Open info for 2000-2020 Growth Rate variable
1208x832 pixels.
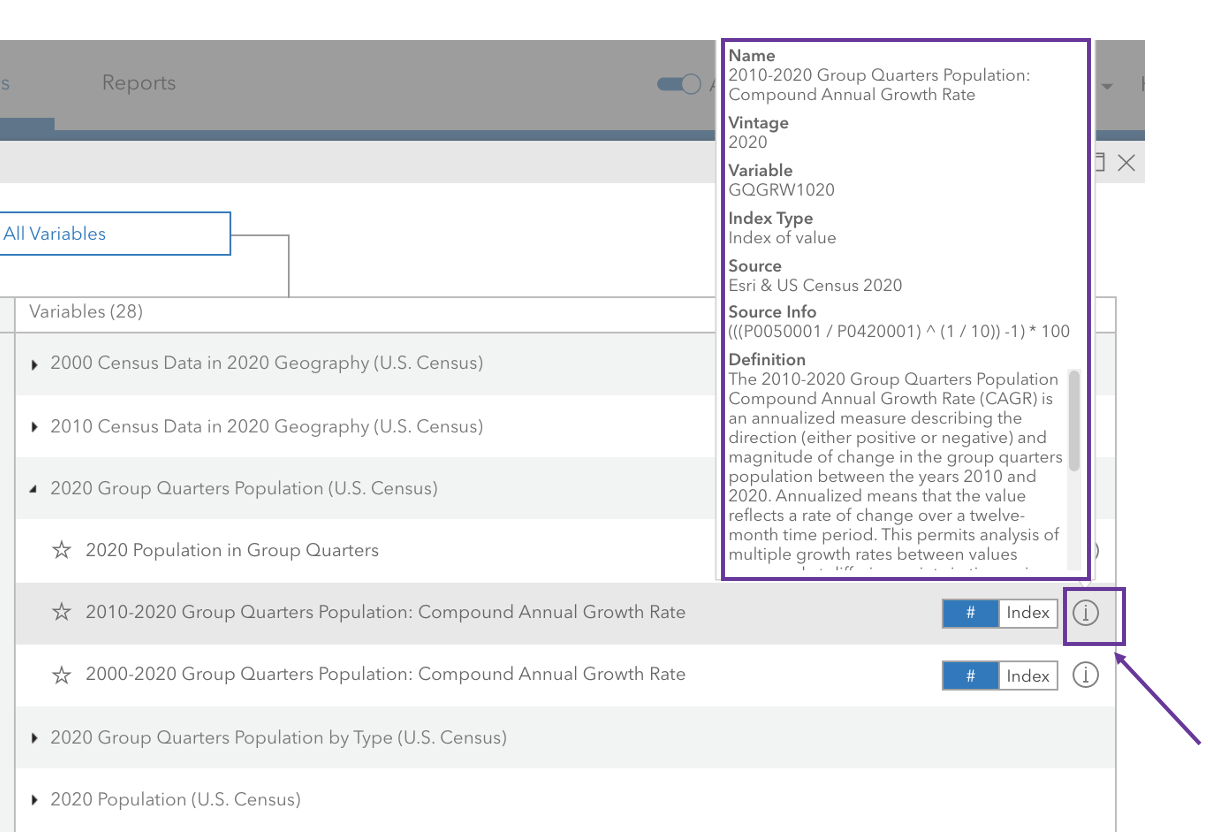click(1085, 676)
